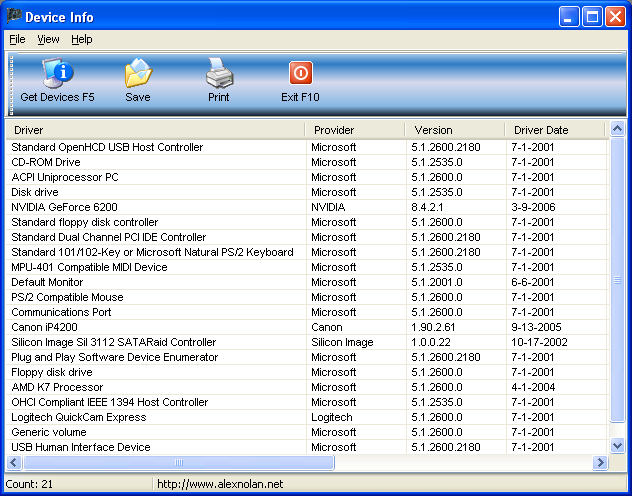The width and height of the screenshot is (632, 496).
Task: Select the USB Human Interface Device row
Action: click(x=306, y=447)
